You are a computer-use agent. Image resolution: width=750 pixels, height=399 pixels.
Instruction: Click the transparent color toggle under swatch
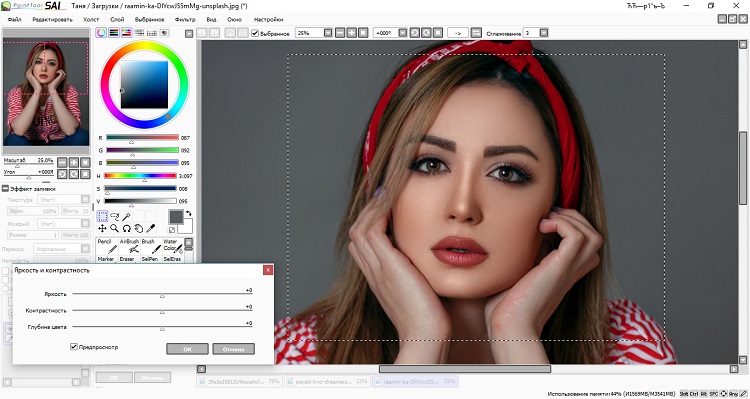(x=172, y=230)
